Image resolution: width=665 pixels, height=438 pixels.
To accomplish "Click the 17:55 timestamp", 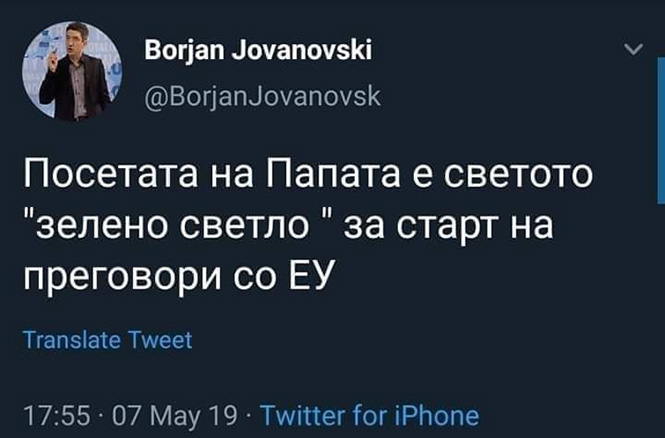I will (x=49, y=415).
